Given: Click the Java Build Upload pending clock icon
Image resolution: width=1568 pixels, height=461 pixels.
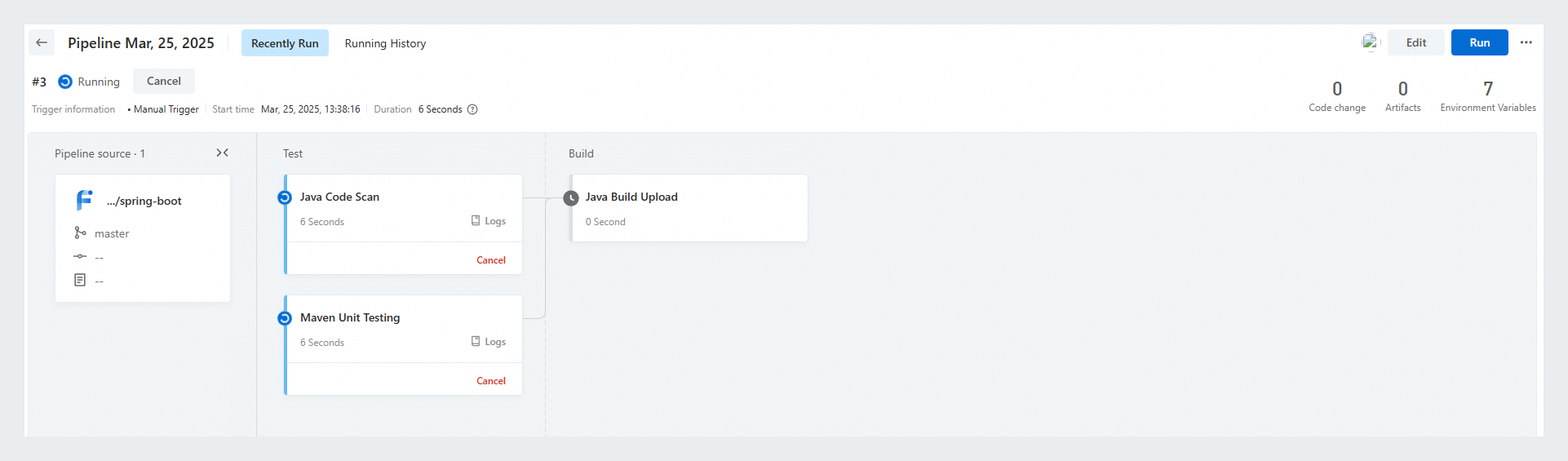Looking at the screenshot, I should click(x=571, y=197).
